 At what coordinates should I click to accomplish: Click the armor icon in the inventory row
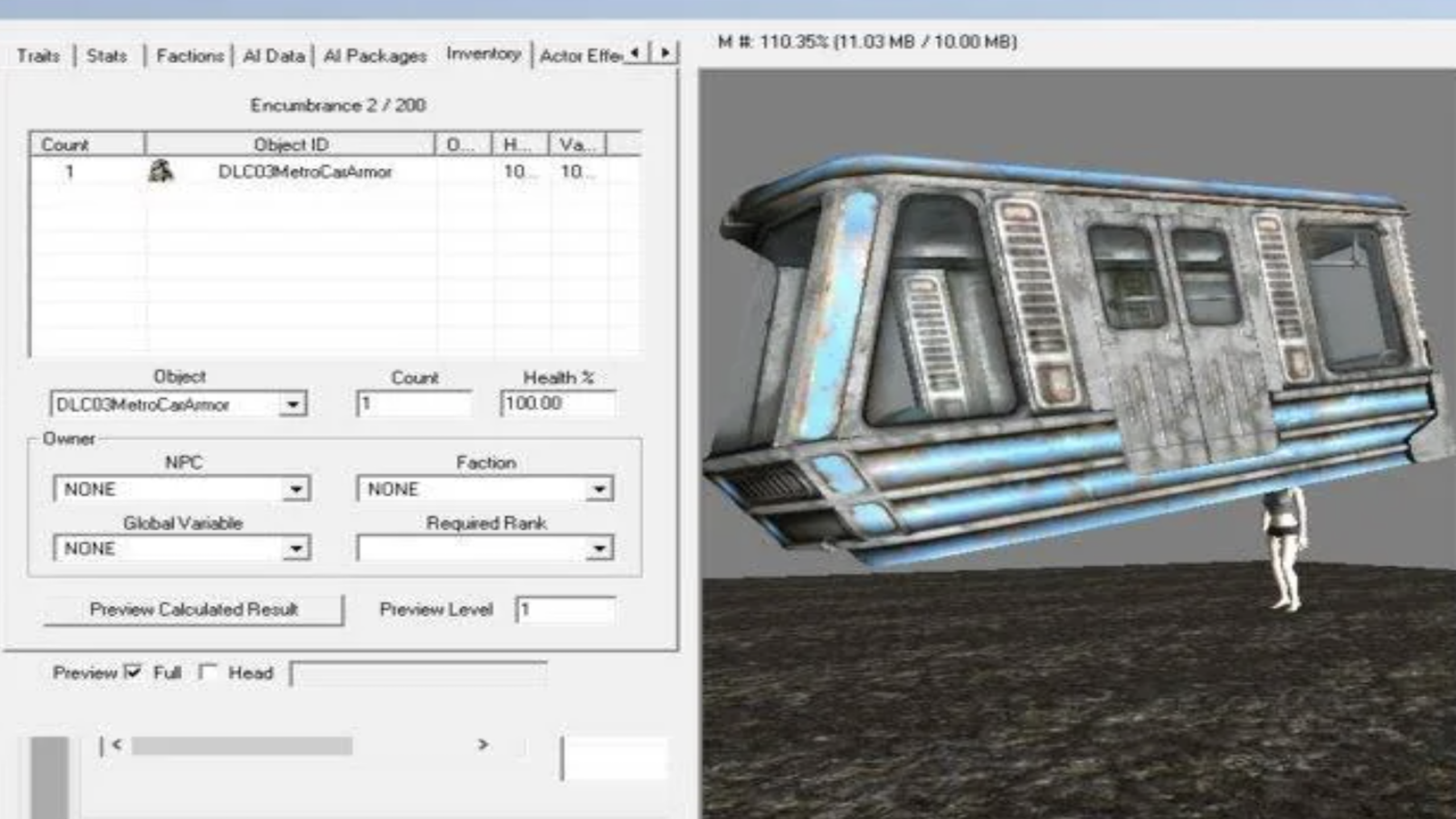[160, 171]
